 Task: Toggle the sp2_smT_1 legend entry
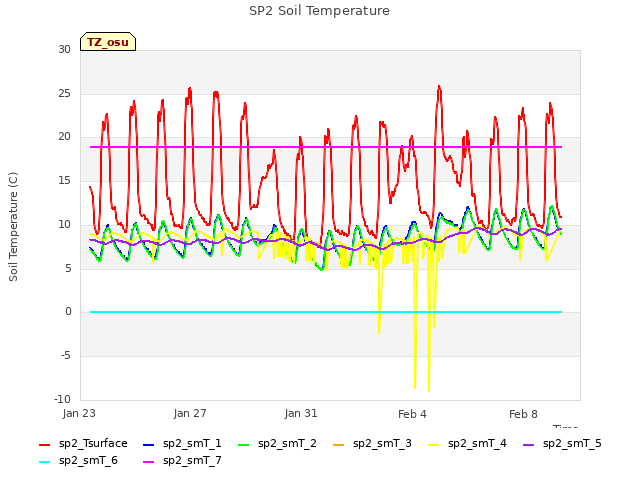182,444
